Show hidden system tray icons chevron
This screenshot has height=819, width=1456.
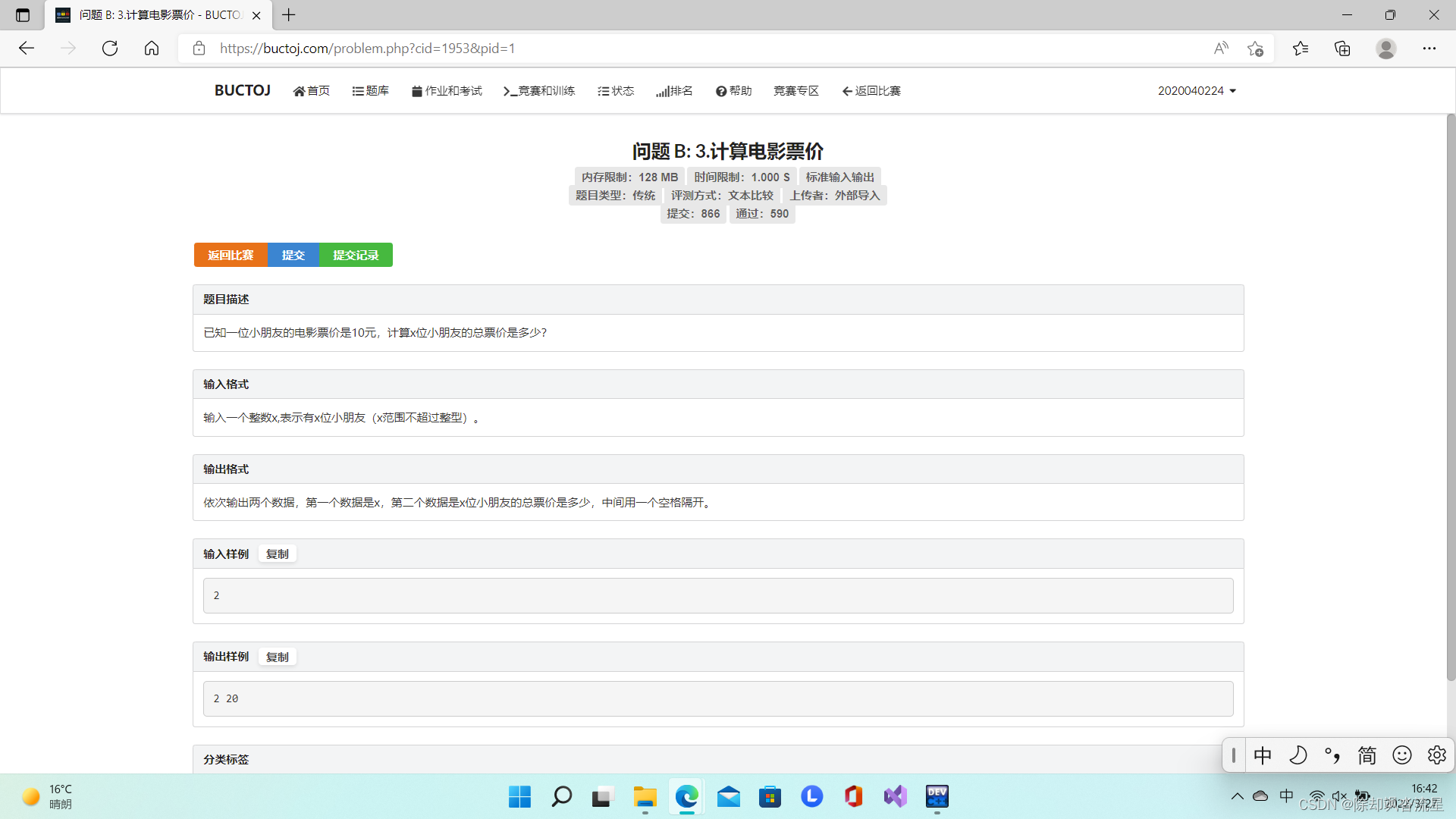1237,796
